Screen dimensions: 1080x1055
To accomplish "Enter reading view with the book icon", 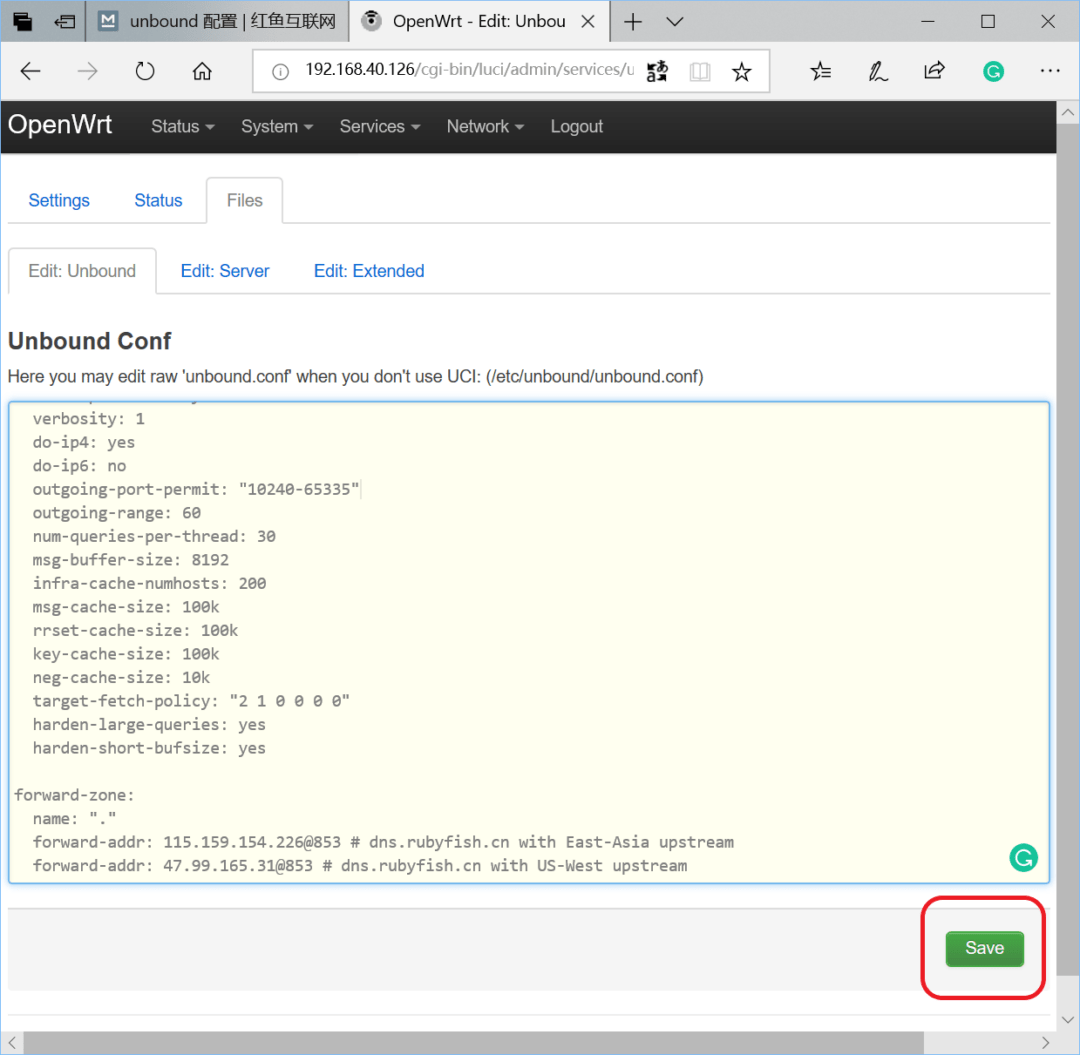I will [699, 70].
